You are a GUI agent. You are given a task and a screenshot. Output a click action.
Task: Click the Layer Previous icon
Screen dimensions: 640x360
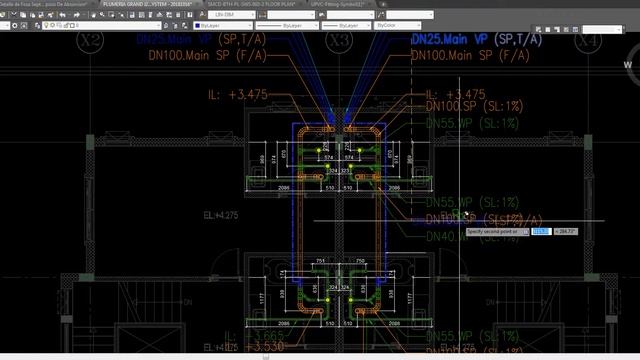176,25
